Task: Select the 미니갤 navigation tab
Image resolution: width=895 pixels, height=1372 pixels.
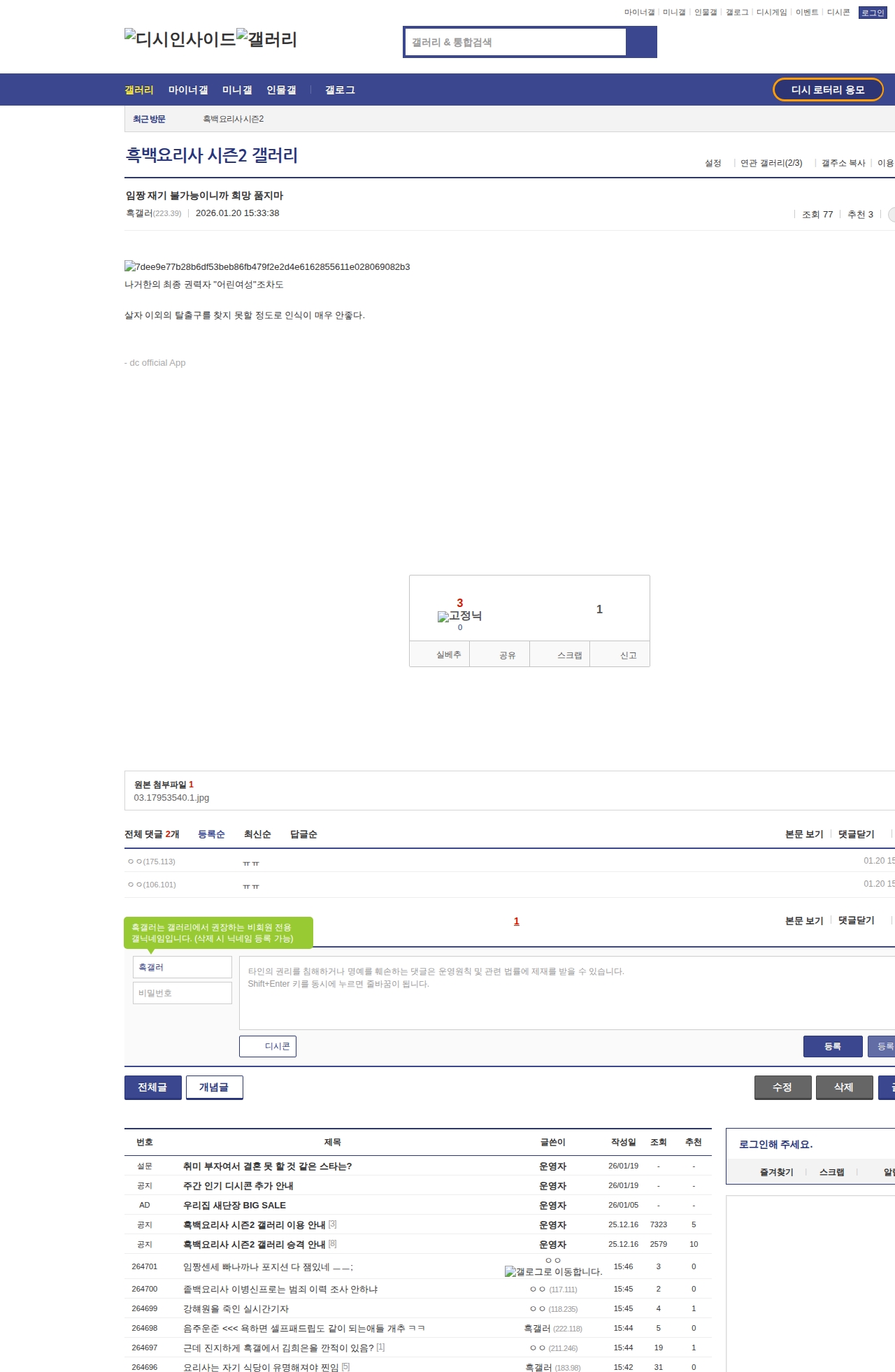Action: click(x=237, y=90)
